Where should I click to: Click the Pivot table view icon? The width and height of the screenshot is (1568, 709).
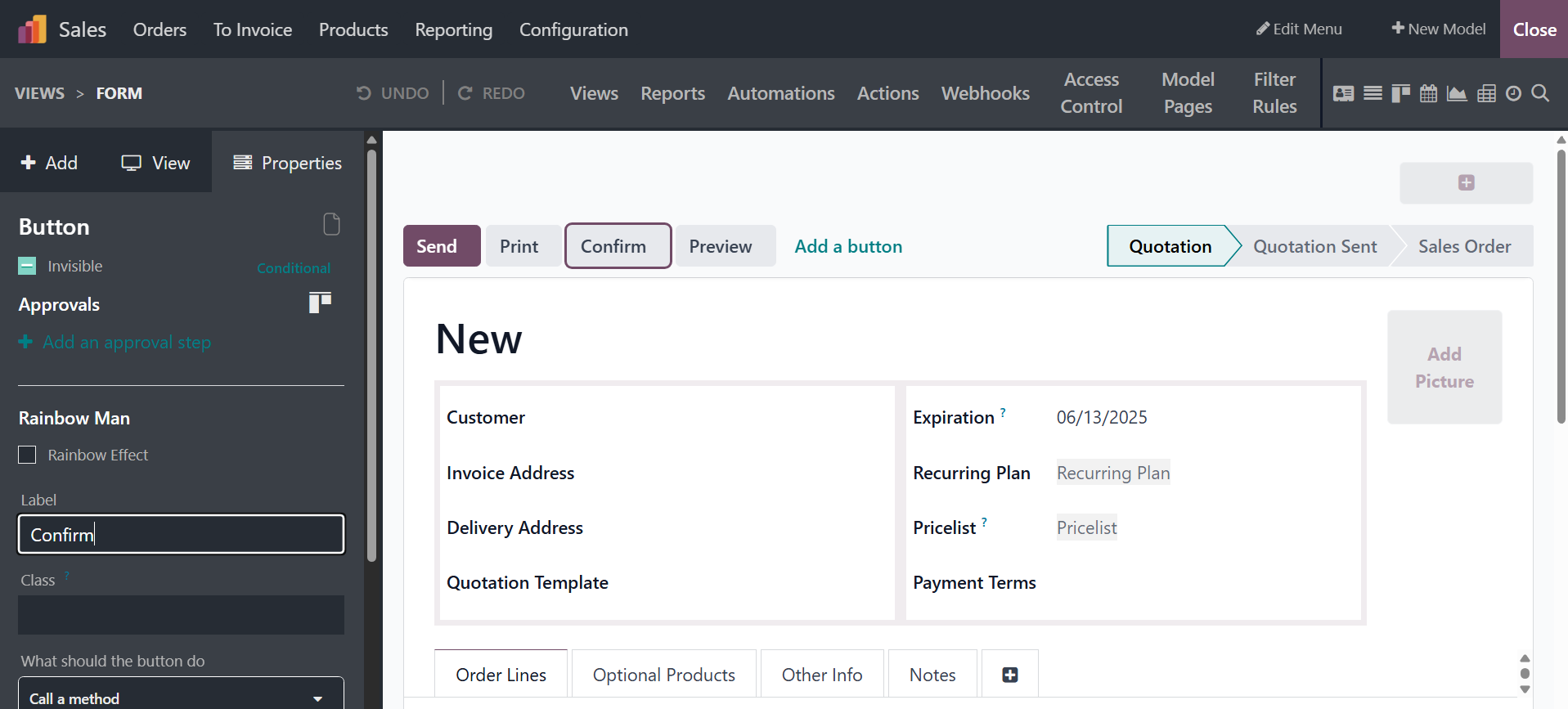pos(1486,93)
